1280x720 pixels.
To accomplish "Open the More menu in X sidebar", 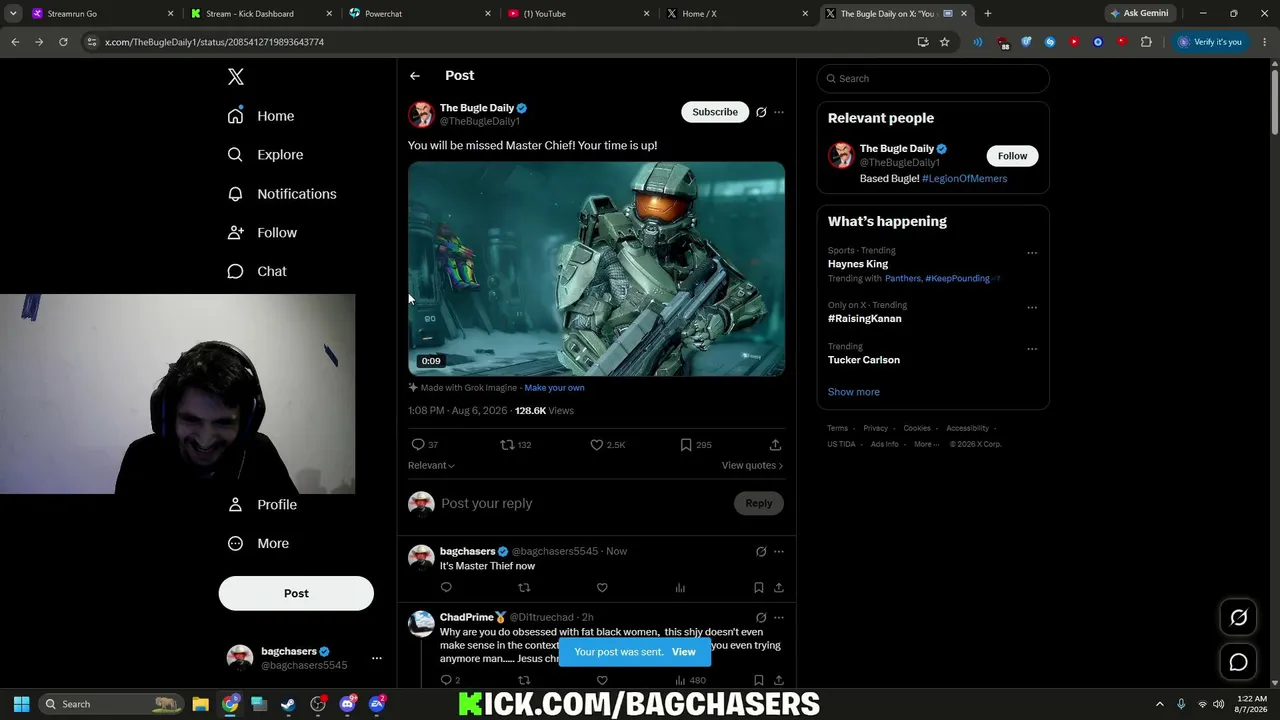I will click(258, 544).
